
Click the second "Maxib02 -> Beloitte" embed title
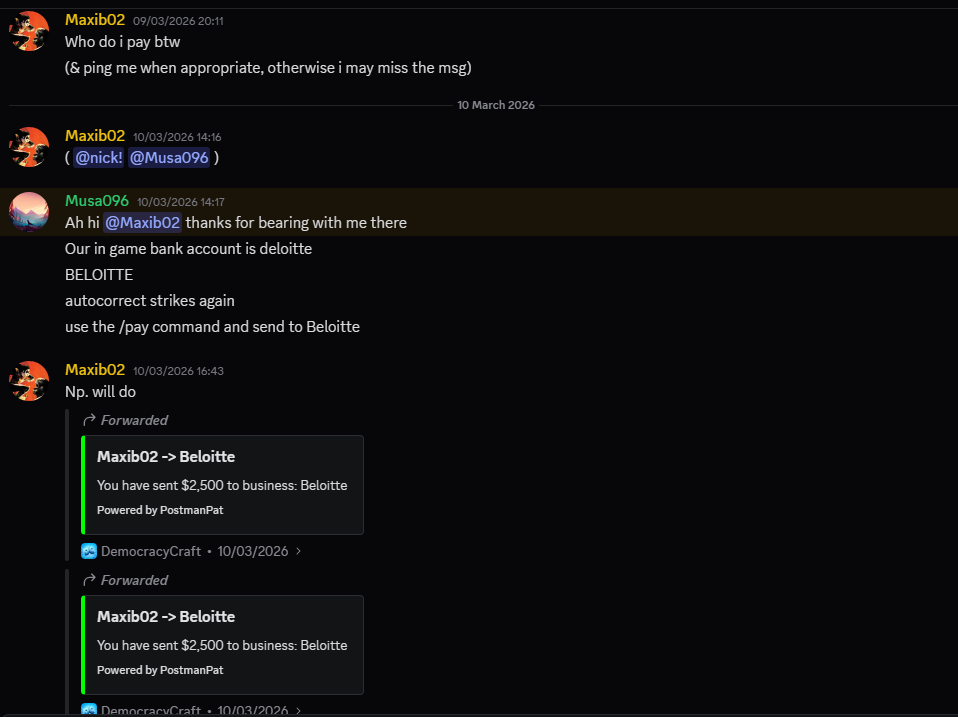[x=166, y=617]
